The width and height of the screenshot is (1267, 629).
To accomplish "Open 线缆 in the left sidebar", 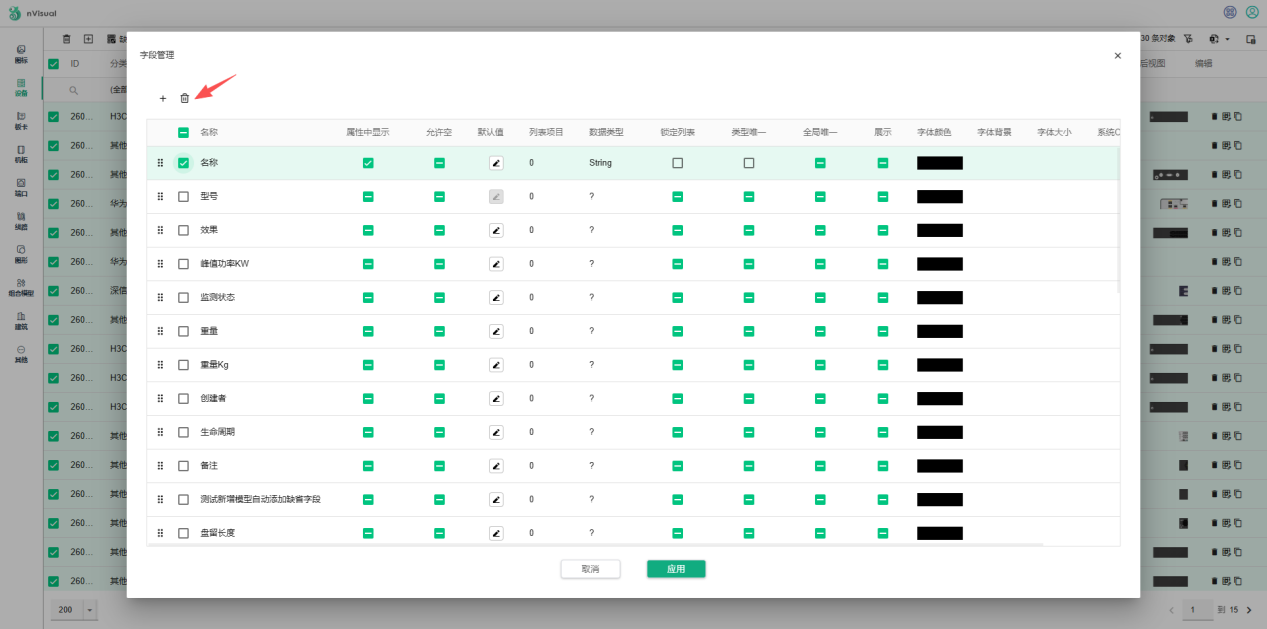I will 21,220.
